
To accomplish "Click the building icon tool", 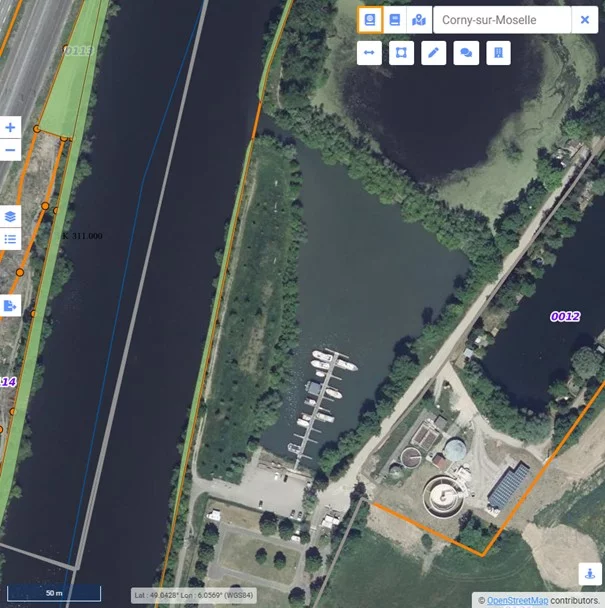I will click(497, 53).
